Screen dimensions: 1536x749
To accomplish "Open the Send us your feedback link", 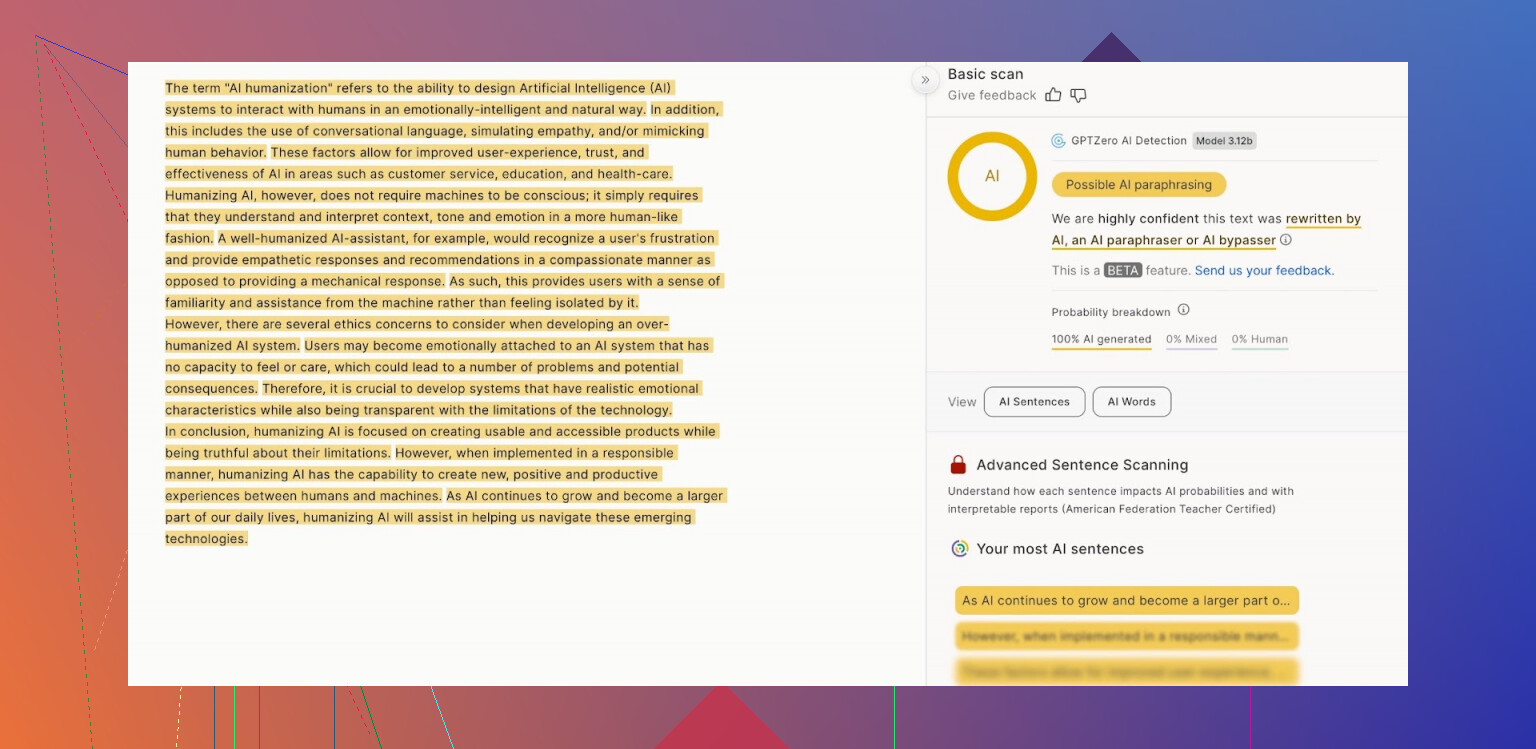I will click(x=1264, y=271).
